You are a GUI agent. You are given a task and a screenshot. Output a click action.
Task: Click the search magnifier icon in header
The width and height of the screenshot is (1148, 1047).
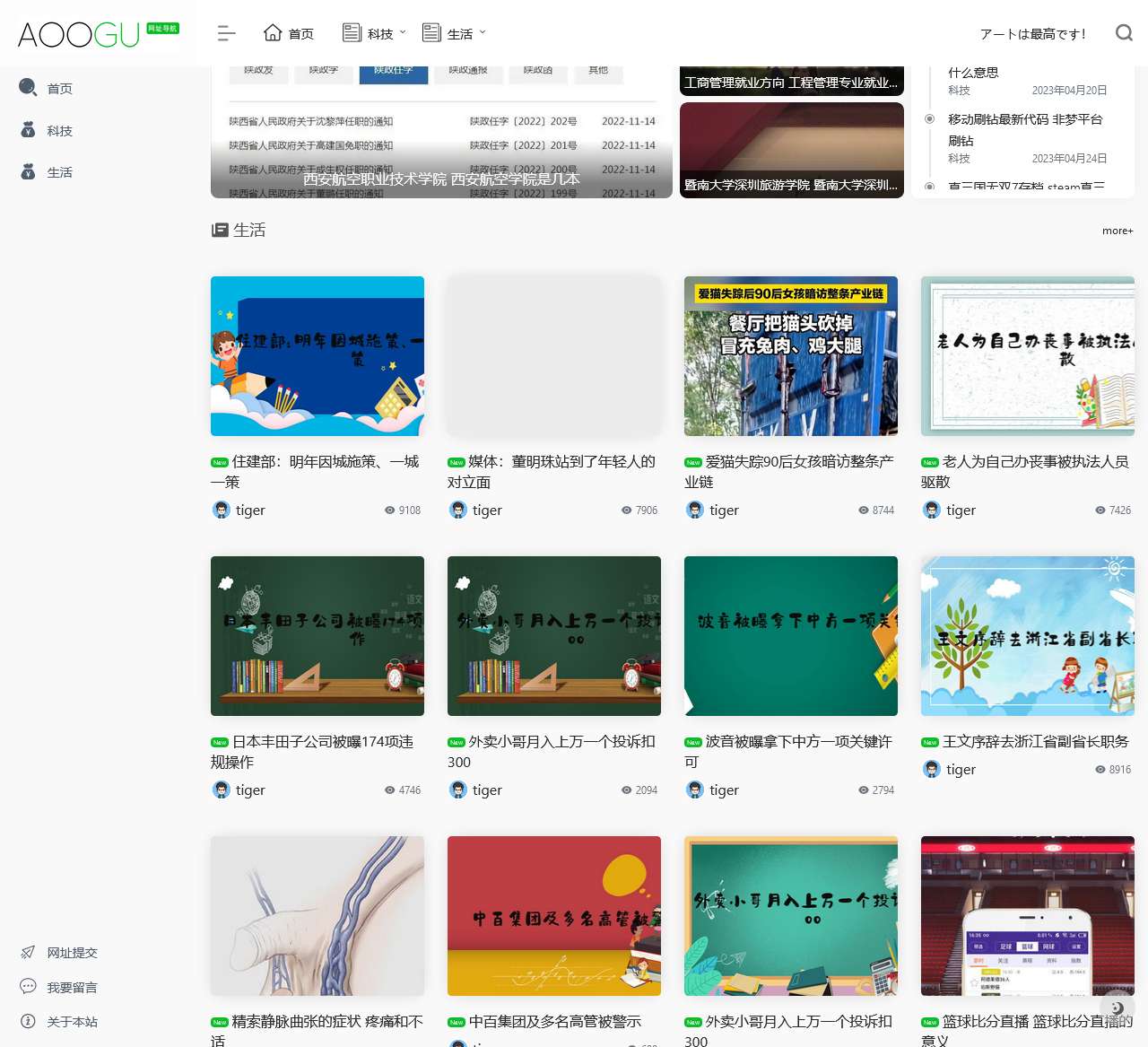[1124, 33]
